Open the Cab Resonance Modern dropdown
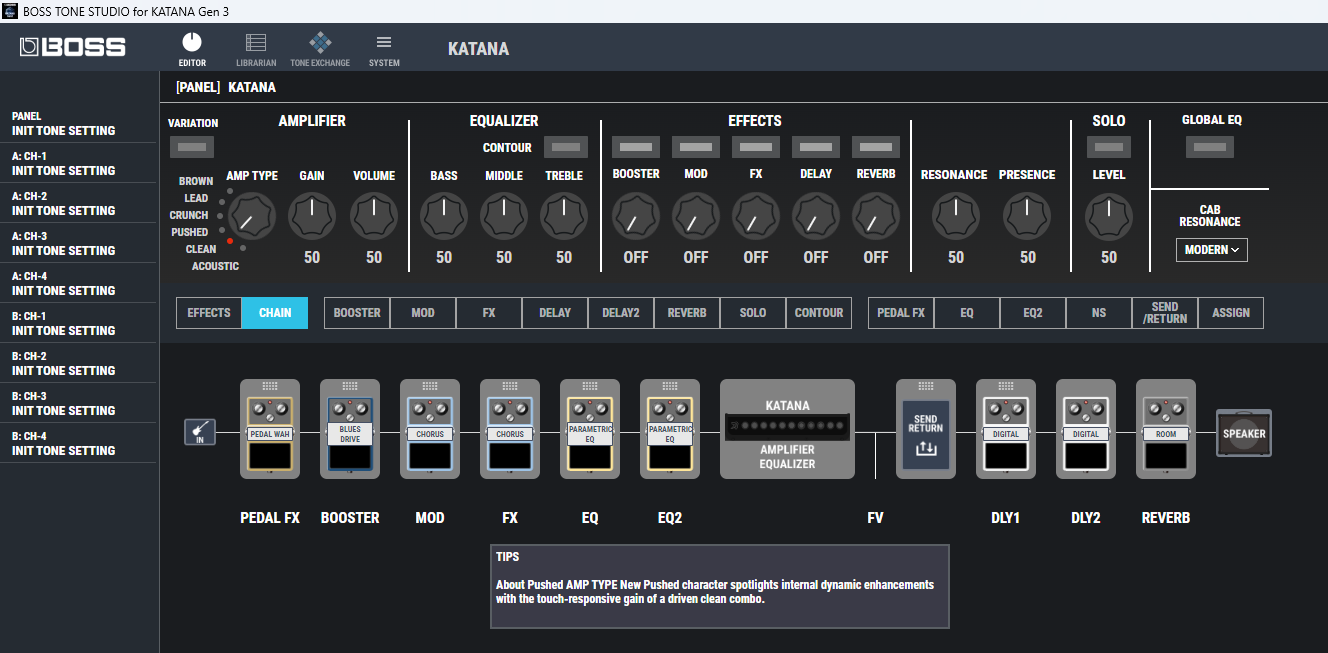 1212,250
